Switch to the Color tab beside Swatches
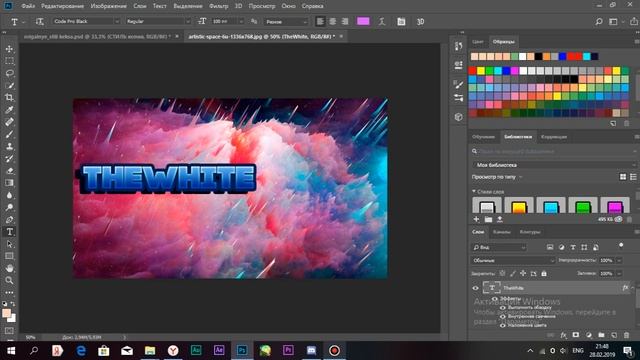This screenshot has width=640, height=360. tap(478, 42)
